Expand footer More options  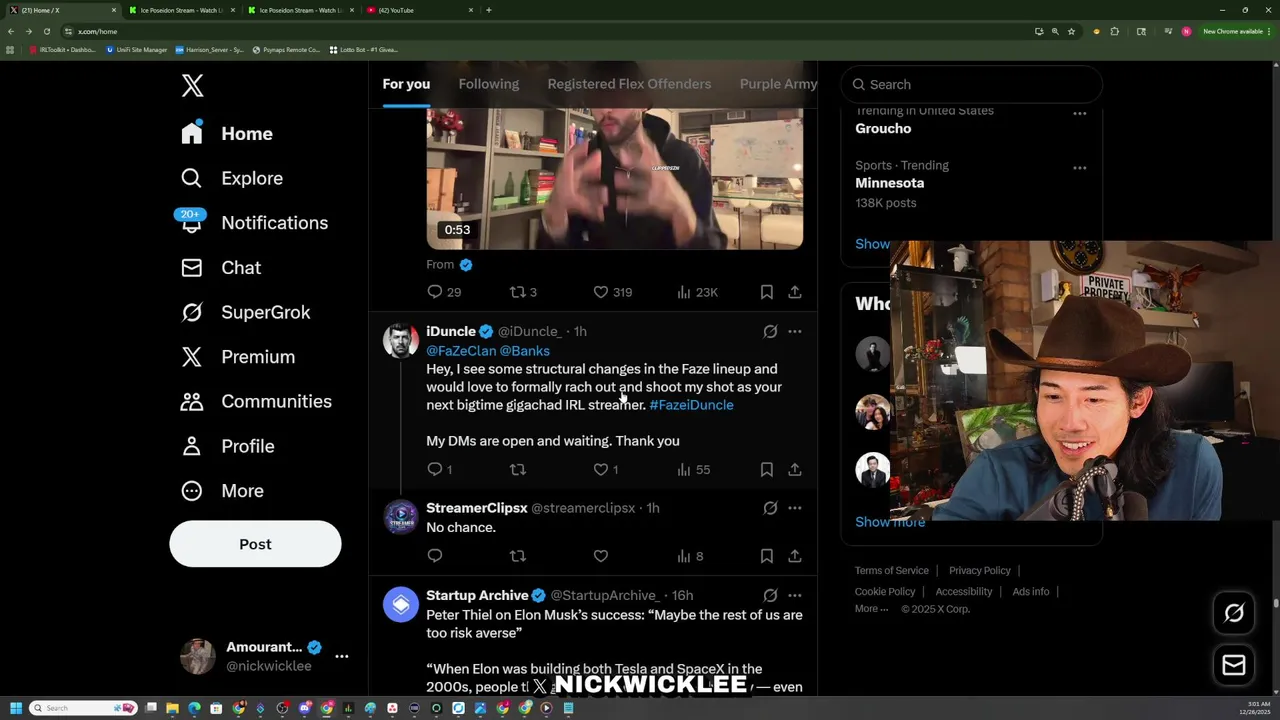coord(871,609)
